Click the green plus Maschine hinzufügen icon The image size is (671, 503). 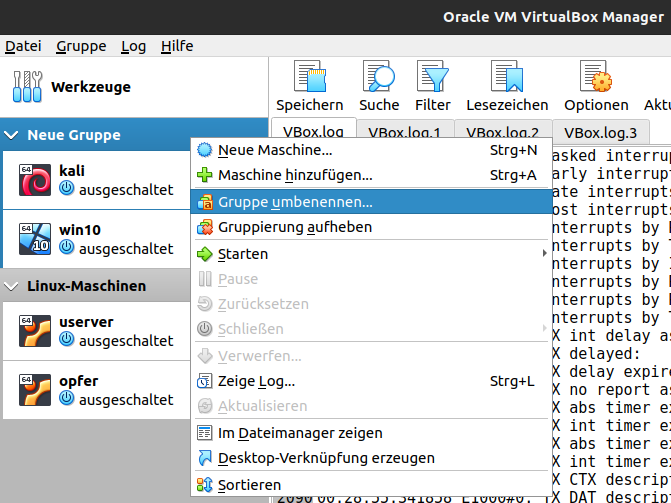coord(205,175)
